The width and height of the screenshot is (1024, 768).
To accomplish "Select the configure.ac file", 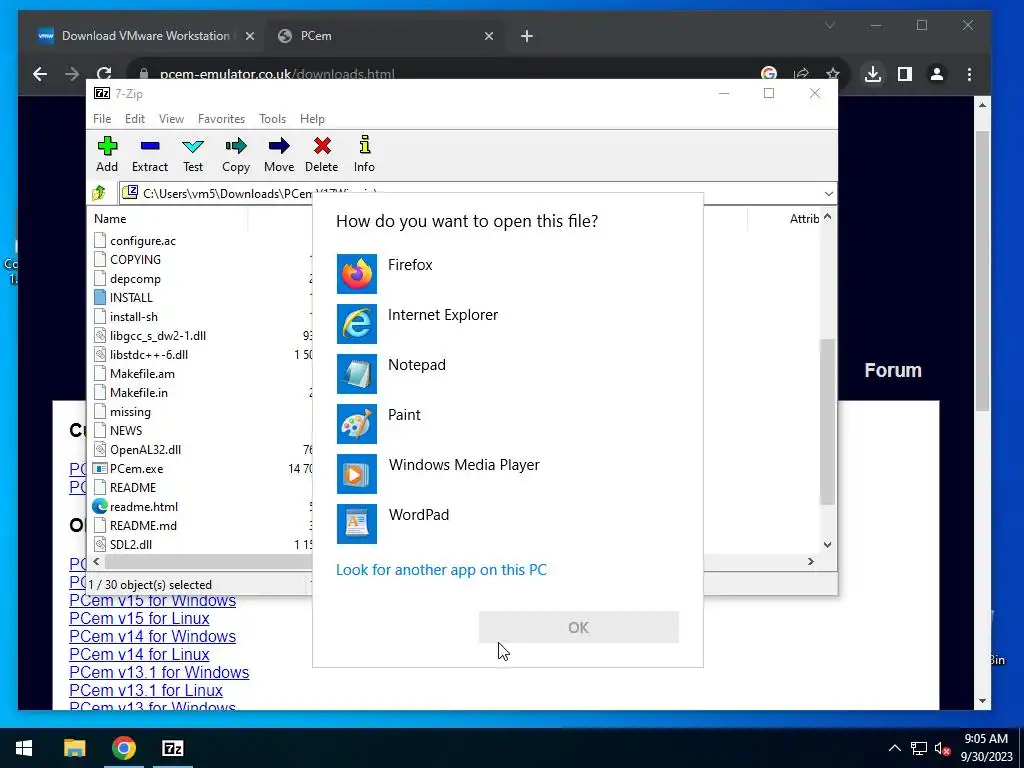I will (142, 241).
